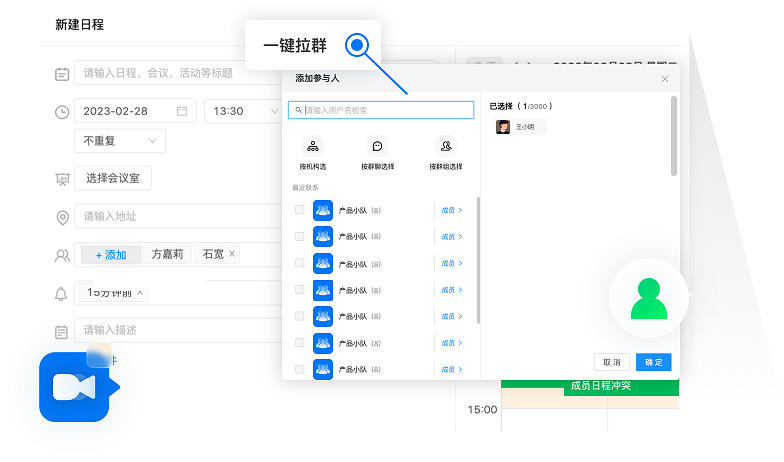Click the 一键拉群 blue hotspot marker
784x462 pixels.
point(358,45)
